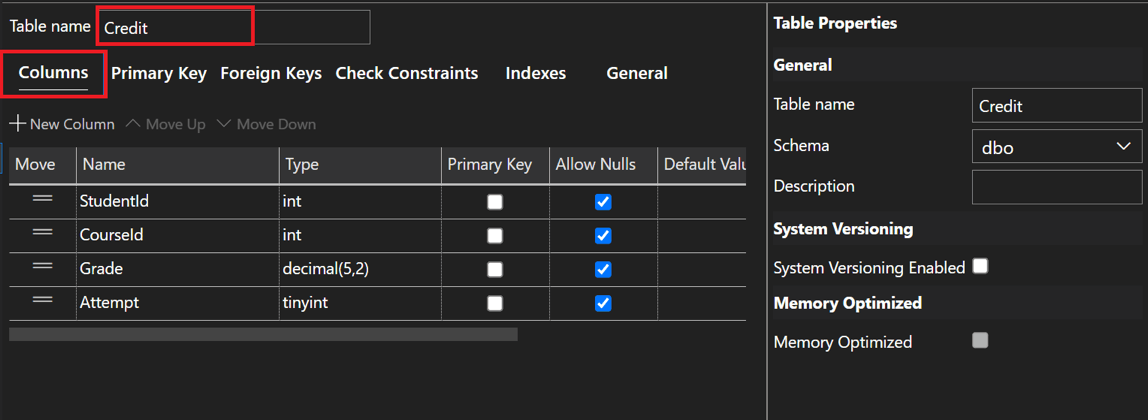Viewport: 1148px width, 420px height.
Task: Click the New Column plus icon
Action: click(x=17, y=124)
